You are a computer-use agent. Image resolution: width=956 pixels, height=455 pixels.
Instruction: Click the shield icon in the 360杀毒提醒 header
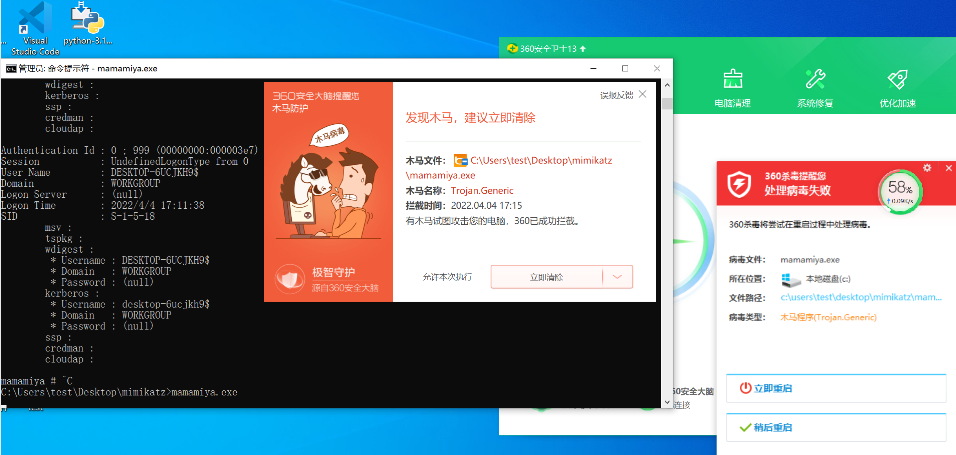(x=739, y=184)
